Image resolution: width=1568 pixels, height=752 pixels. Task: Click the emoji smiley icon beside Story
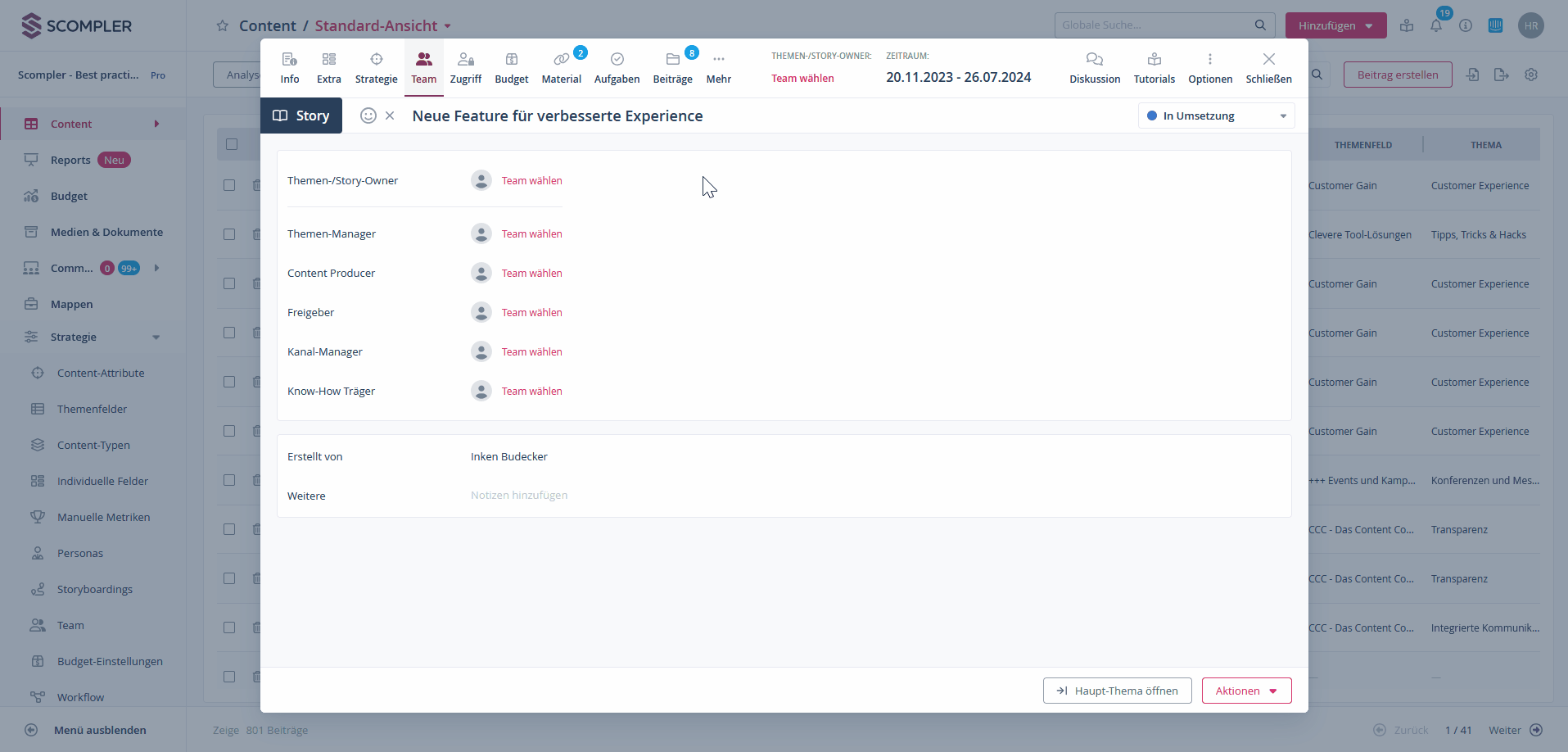point(368,116)
